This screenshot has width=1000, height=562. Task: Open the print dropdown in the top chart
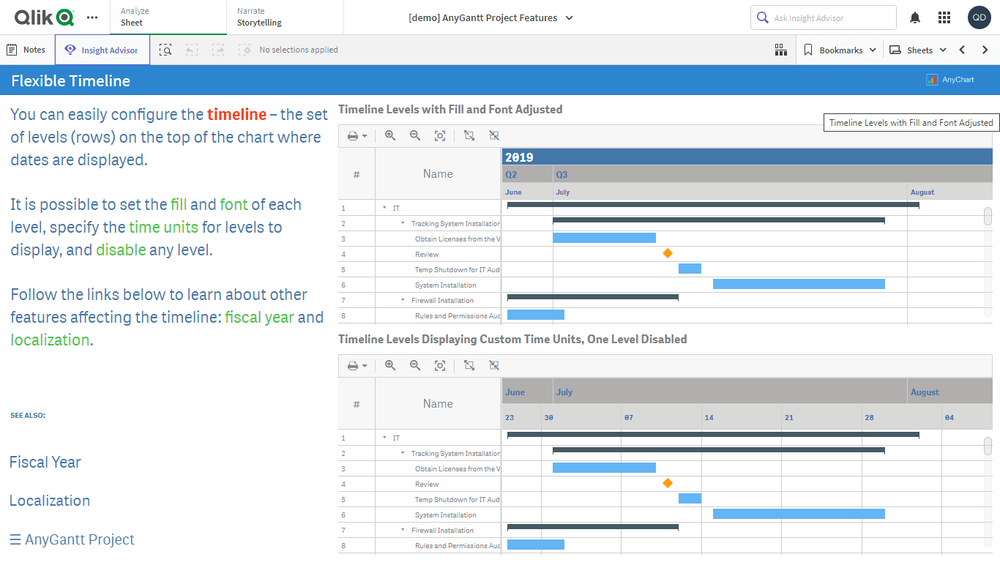[x=357, y=136]
